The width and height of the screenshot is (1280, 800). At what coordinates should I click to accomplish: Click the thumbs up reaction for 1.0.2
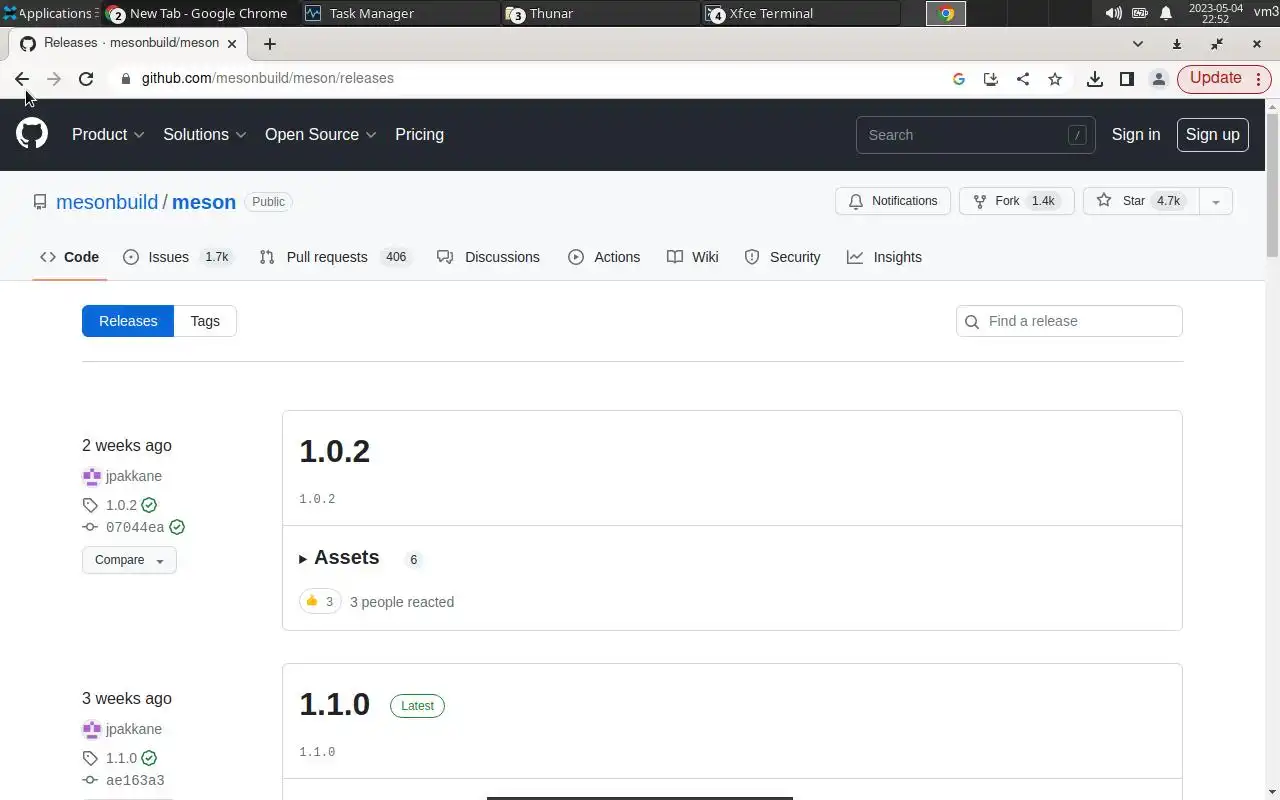coord(320,601)
